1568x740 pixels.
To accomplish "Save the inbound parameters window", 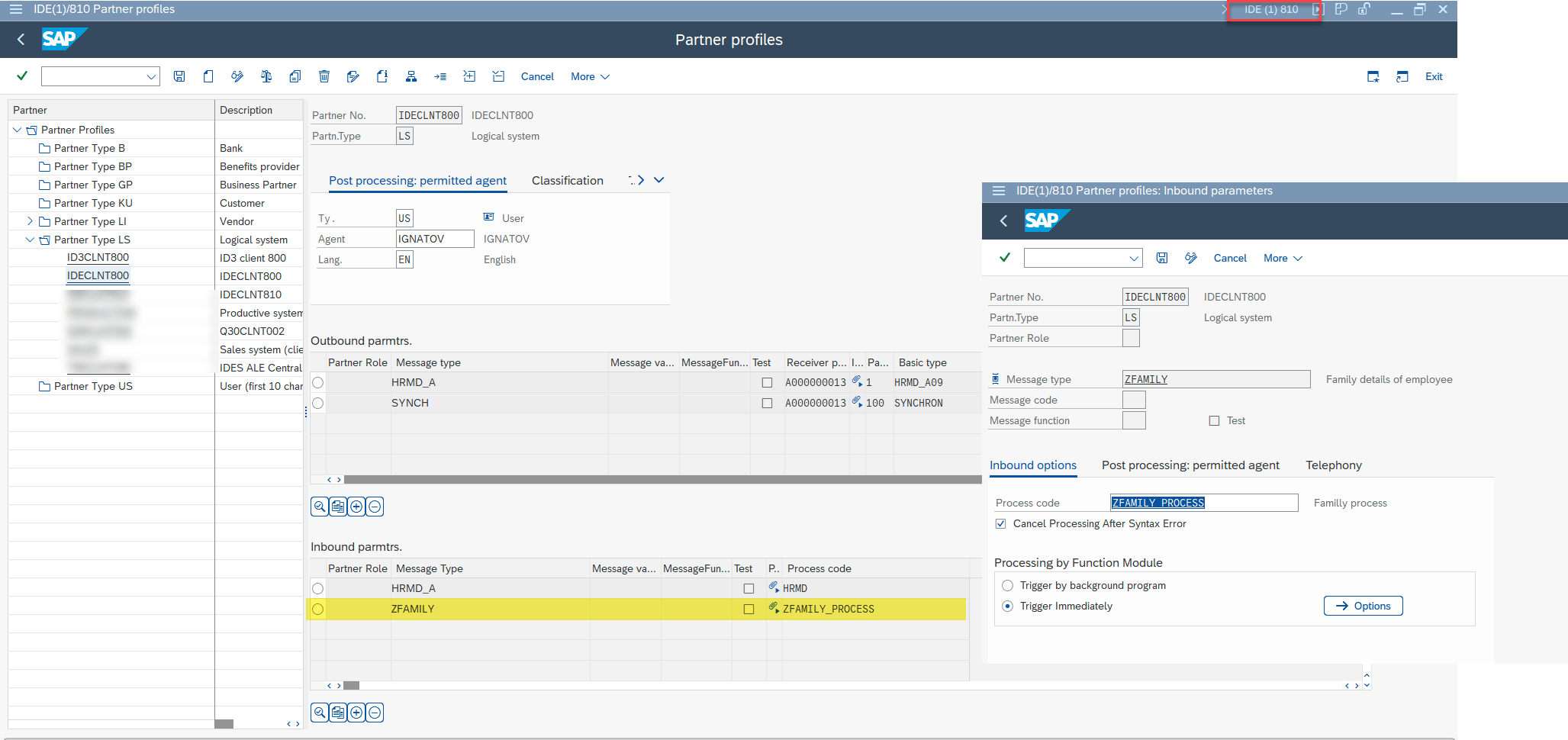I will [x=1161, y=258].
